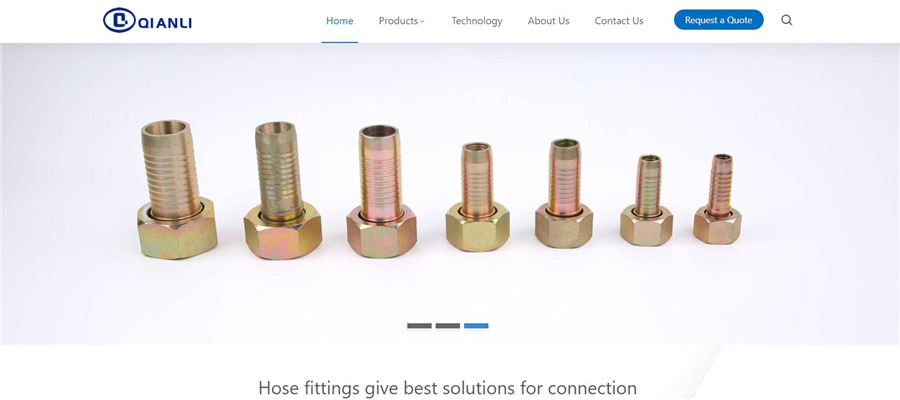
Task: Go to the Home tab
Action: coord(340,21)
